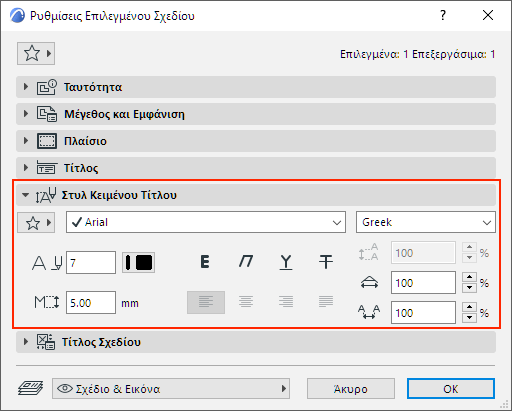The height and width of the screenshot is (411, 512).
Task: Select center text alignment
Action: [246, 302]
